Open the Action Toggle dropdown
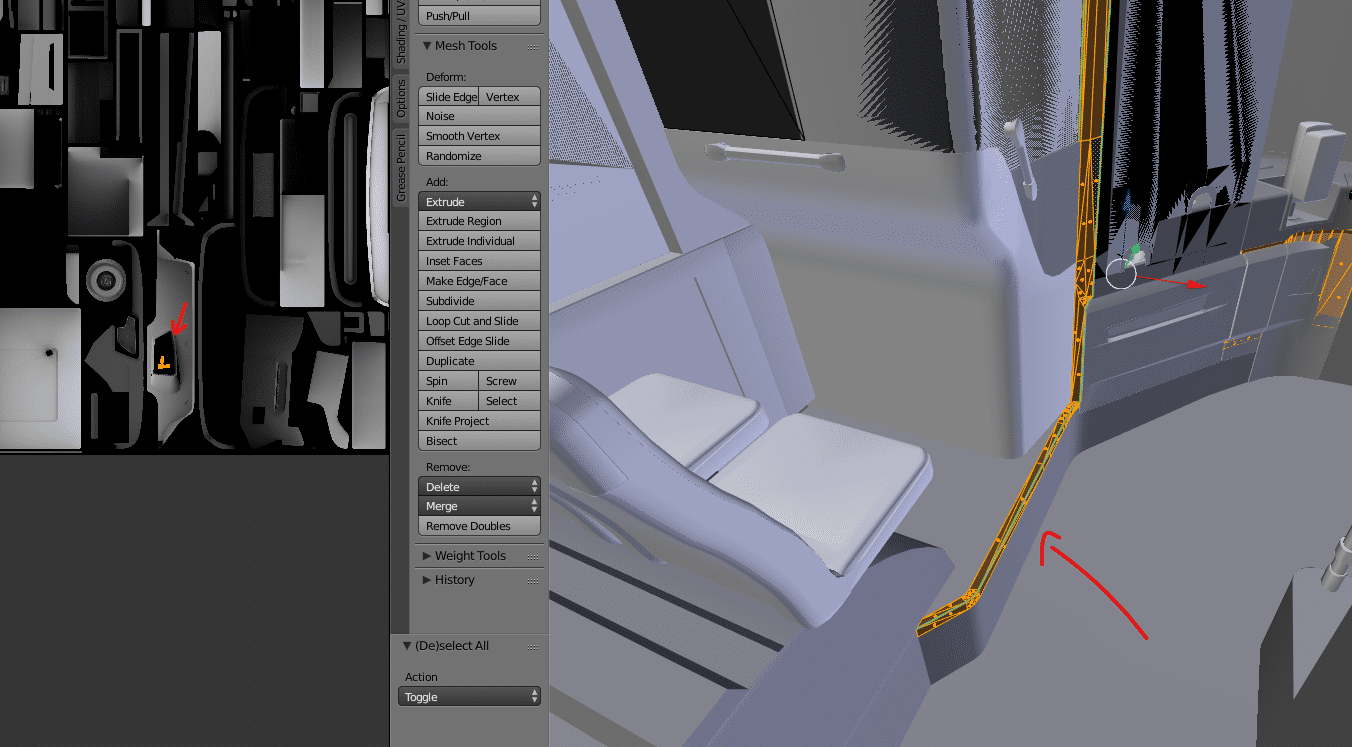 click(470, 697)
